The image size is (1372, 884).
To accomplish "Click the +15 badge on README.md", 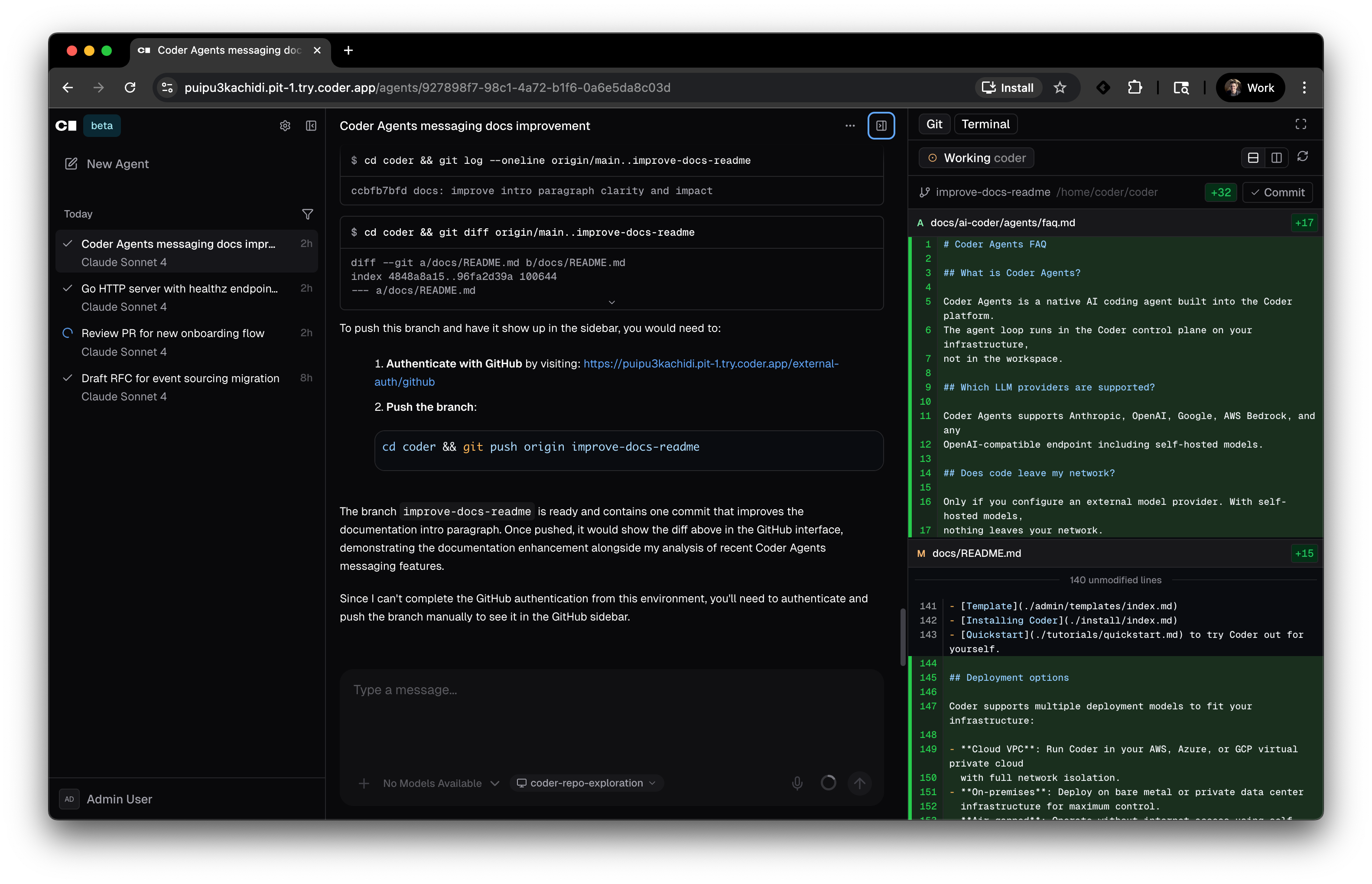I will tap(1304, 553).
